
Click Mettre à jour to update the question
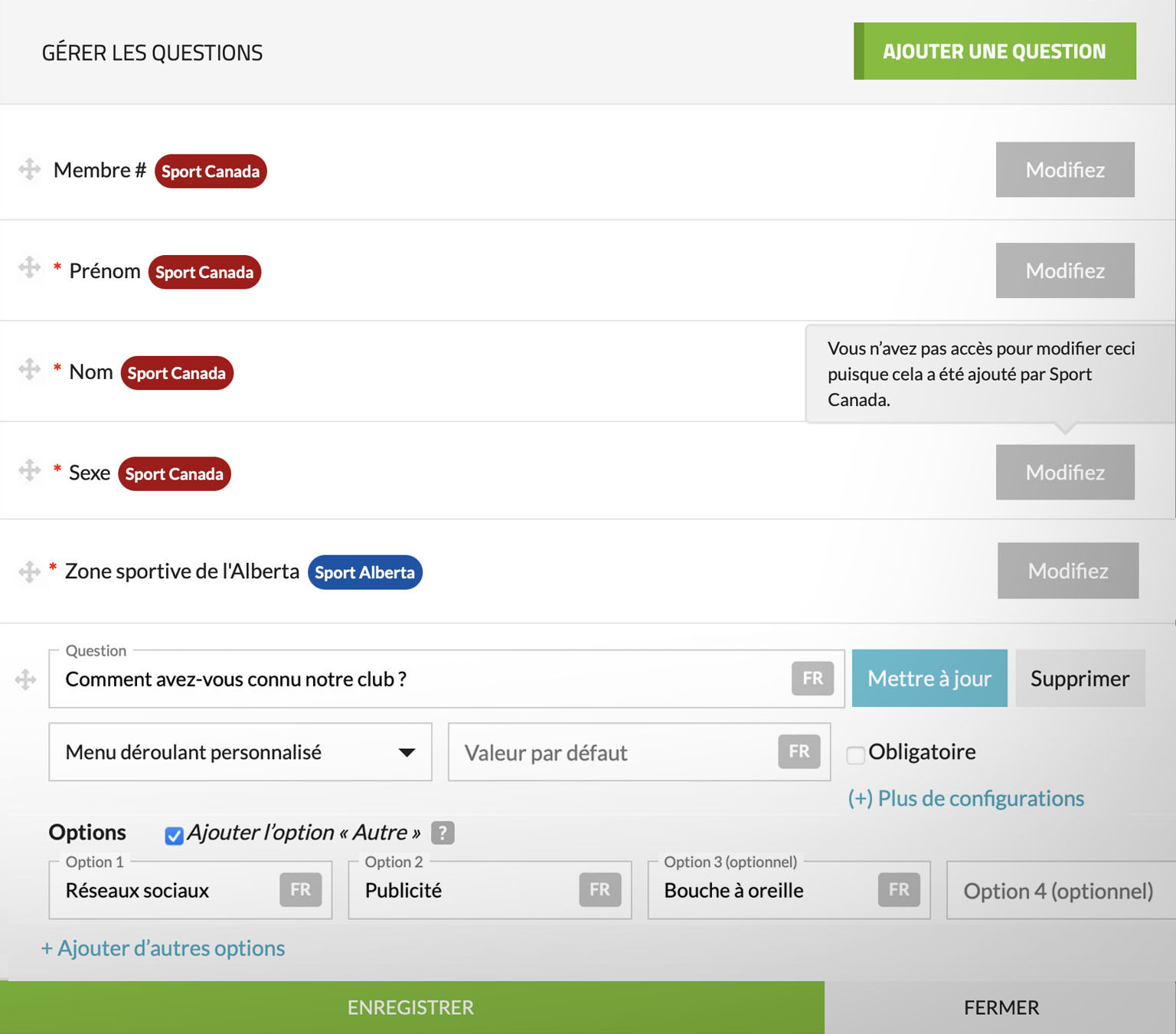click(x=929, y=678)
